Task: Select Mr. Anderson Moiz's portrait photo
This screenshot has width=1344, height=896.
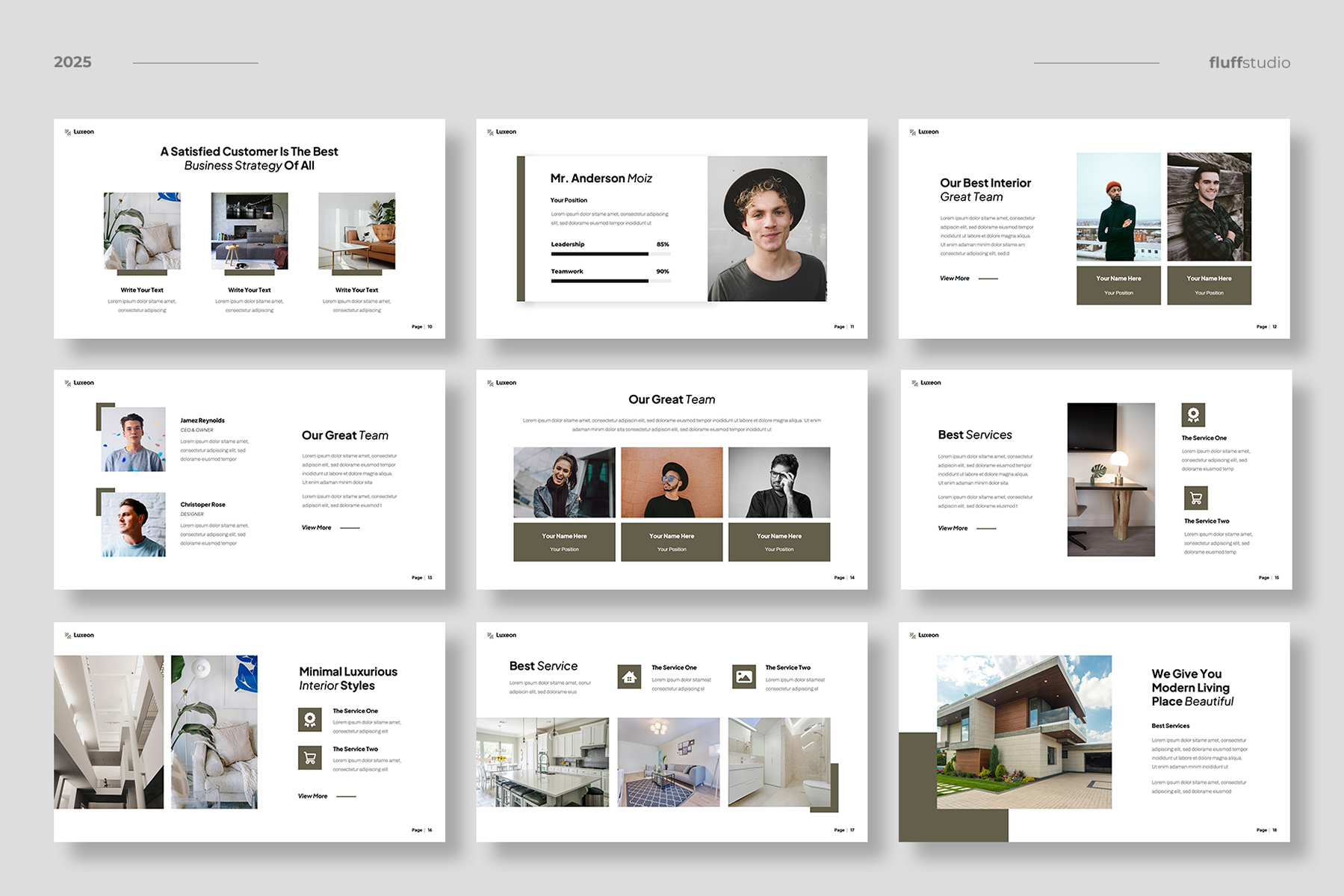Action: [767, 228]
